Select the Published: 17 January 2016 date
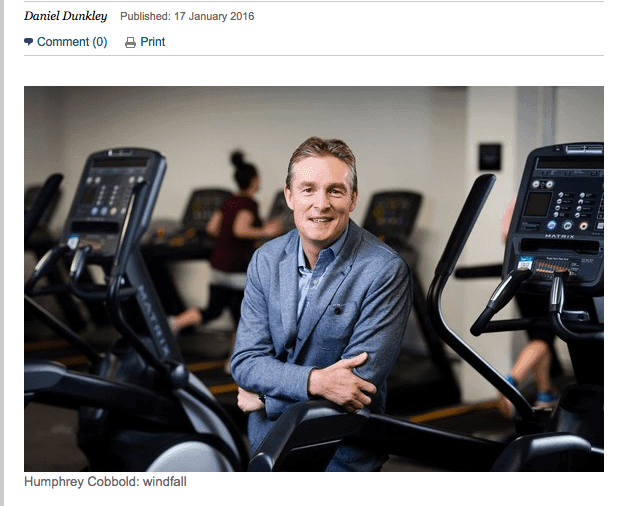 187,17
